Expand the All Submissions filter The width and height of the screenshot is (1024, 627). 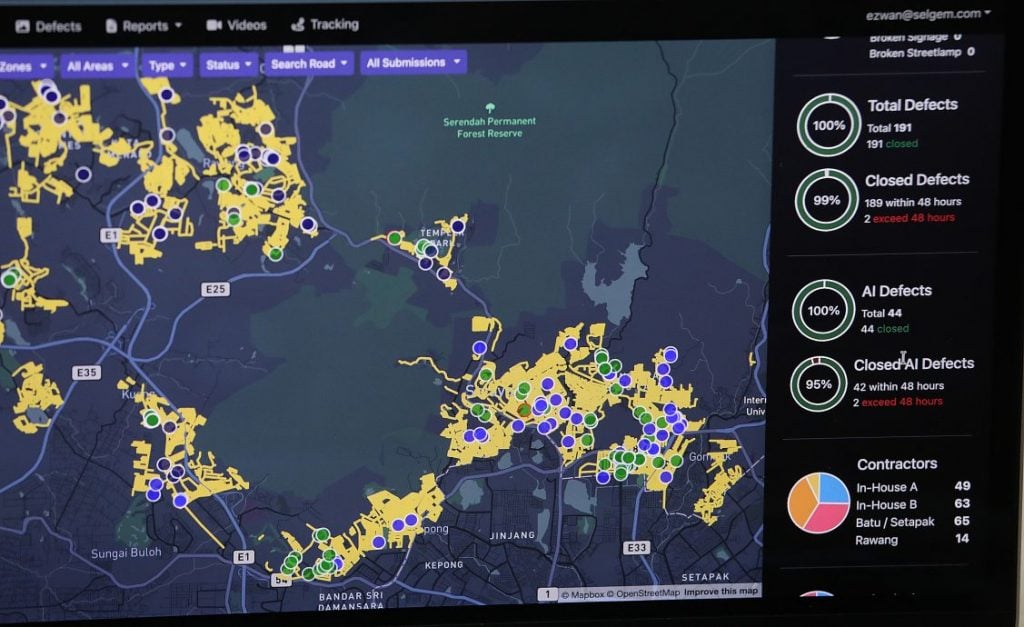[x=413, y=62]
